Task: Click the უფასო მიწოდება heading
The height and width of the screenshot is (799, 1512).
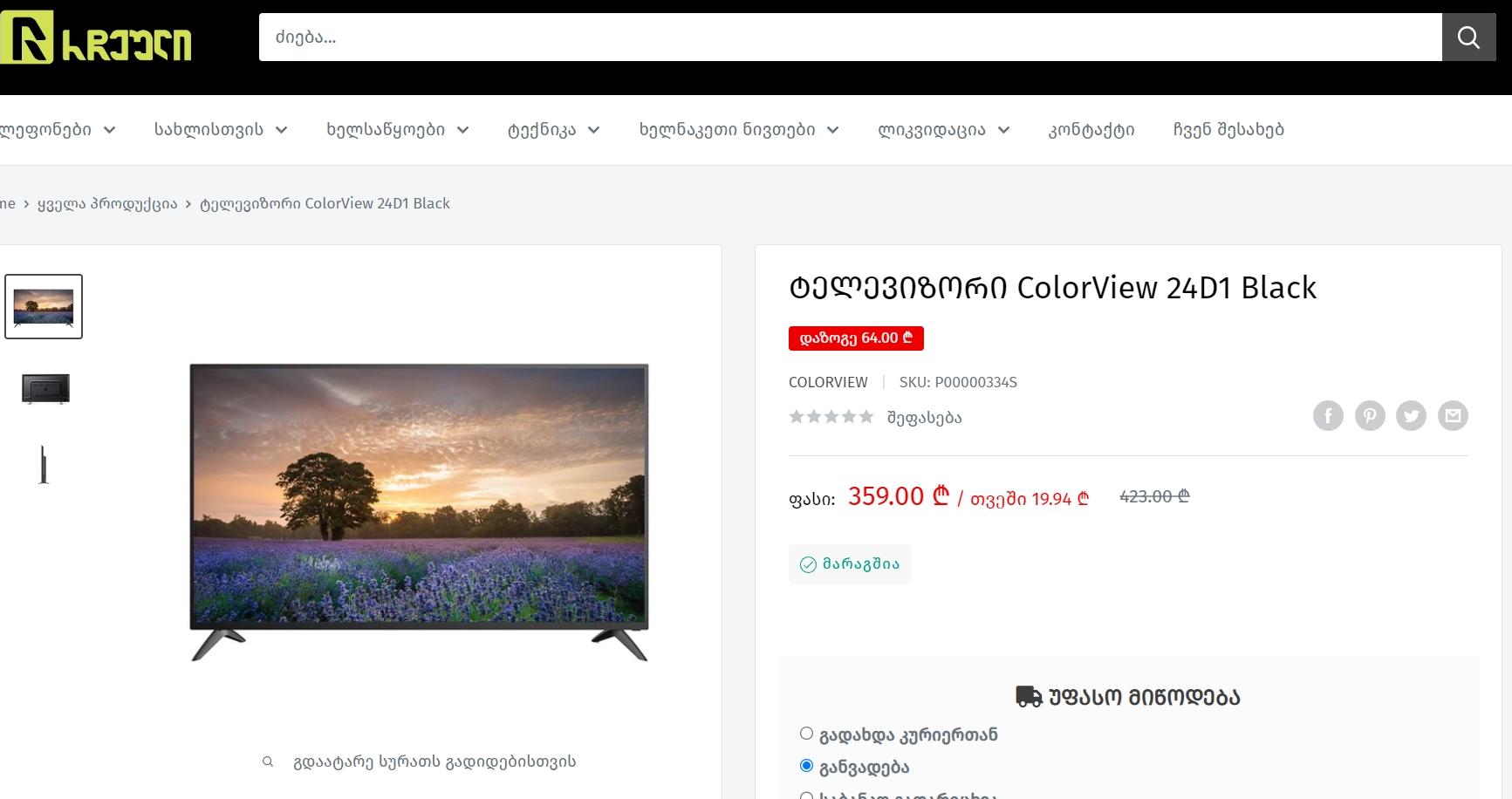Action: pyautogui.click(x=1144, y=697)
